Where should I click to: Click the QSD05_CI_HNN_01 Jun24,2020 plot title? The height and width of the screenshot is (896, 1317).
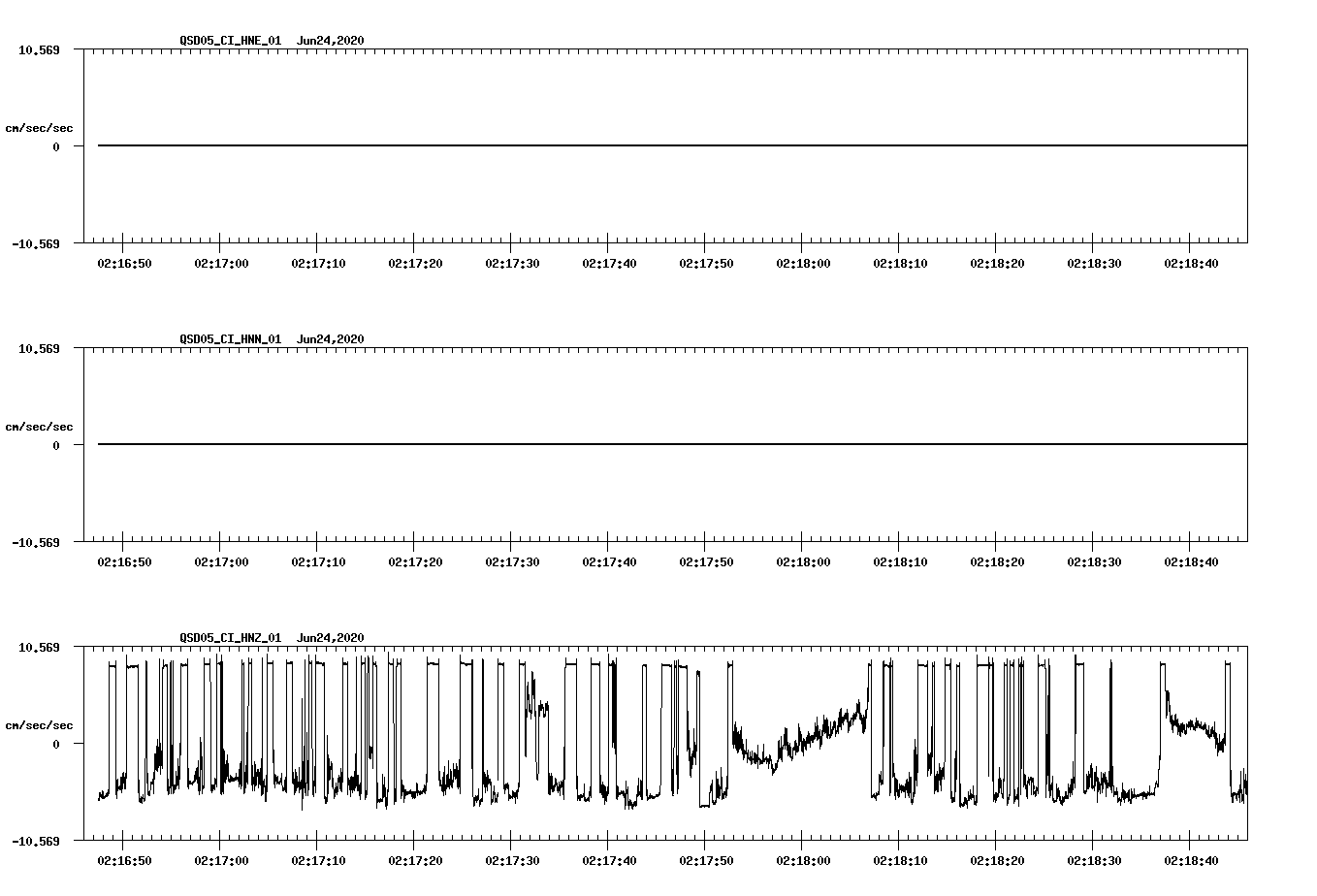(x=272, y=339)
